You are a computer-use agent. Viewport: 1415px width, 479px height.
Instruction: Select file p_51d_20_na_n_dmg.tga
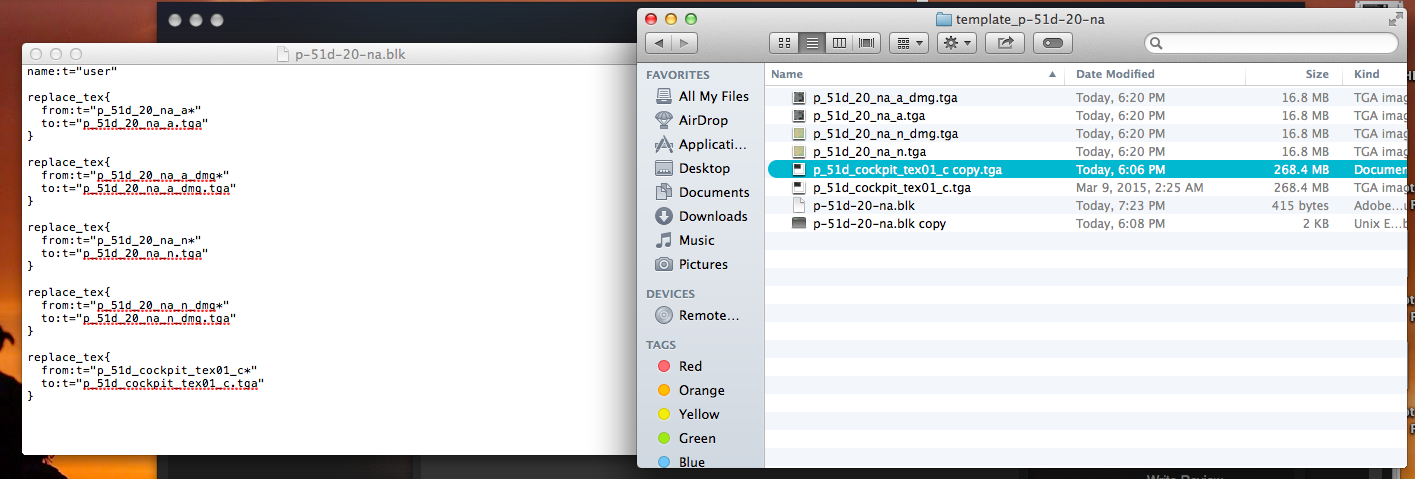(886, 134)
